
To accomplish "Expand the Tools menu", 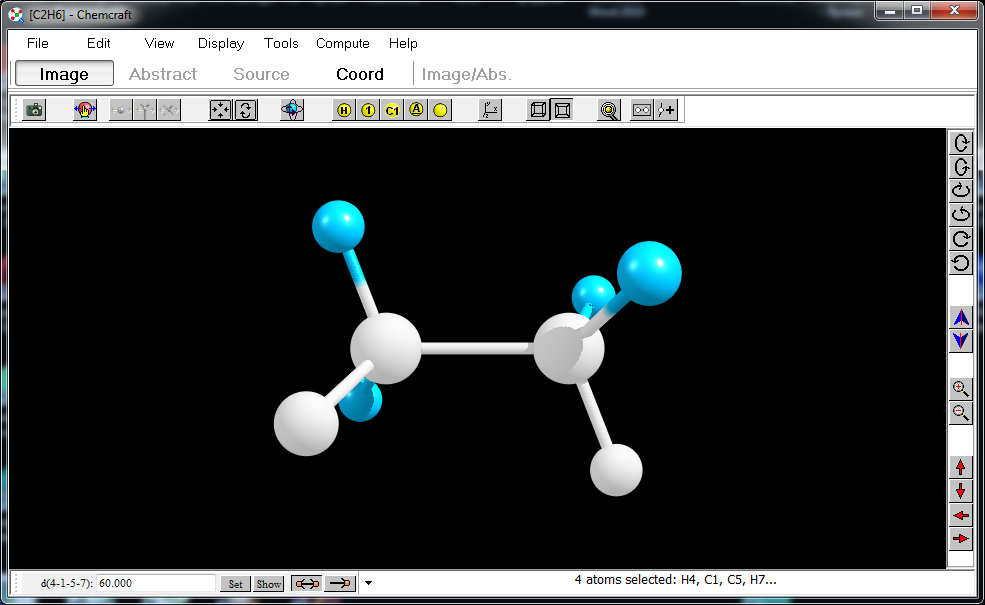I will click(281, 43).
